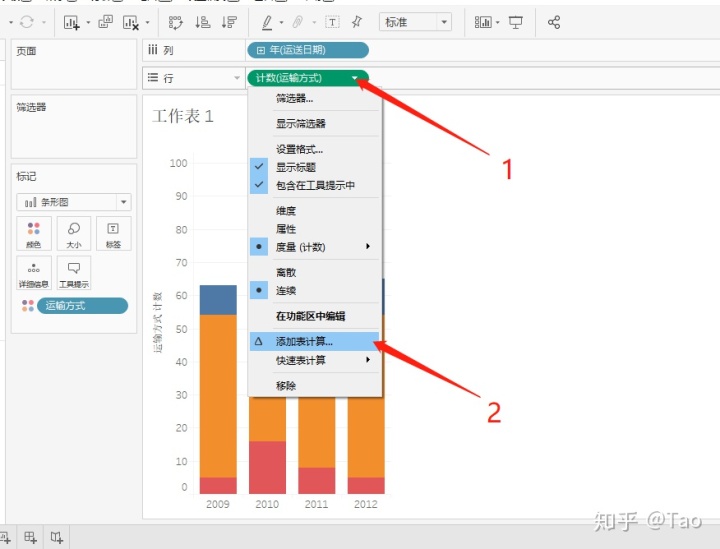Choose 在功能区中编辑 from menu
720x549 pixels.
(x=315, y=316)
